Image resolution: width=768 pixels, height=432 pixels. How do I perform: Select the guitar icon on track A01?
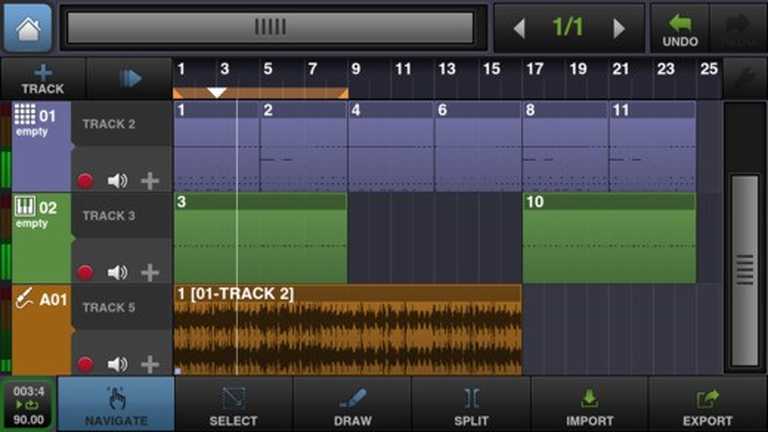(x=25, y=298)
